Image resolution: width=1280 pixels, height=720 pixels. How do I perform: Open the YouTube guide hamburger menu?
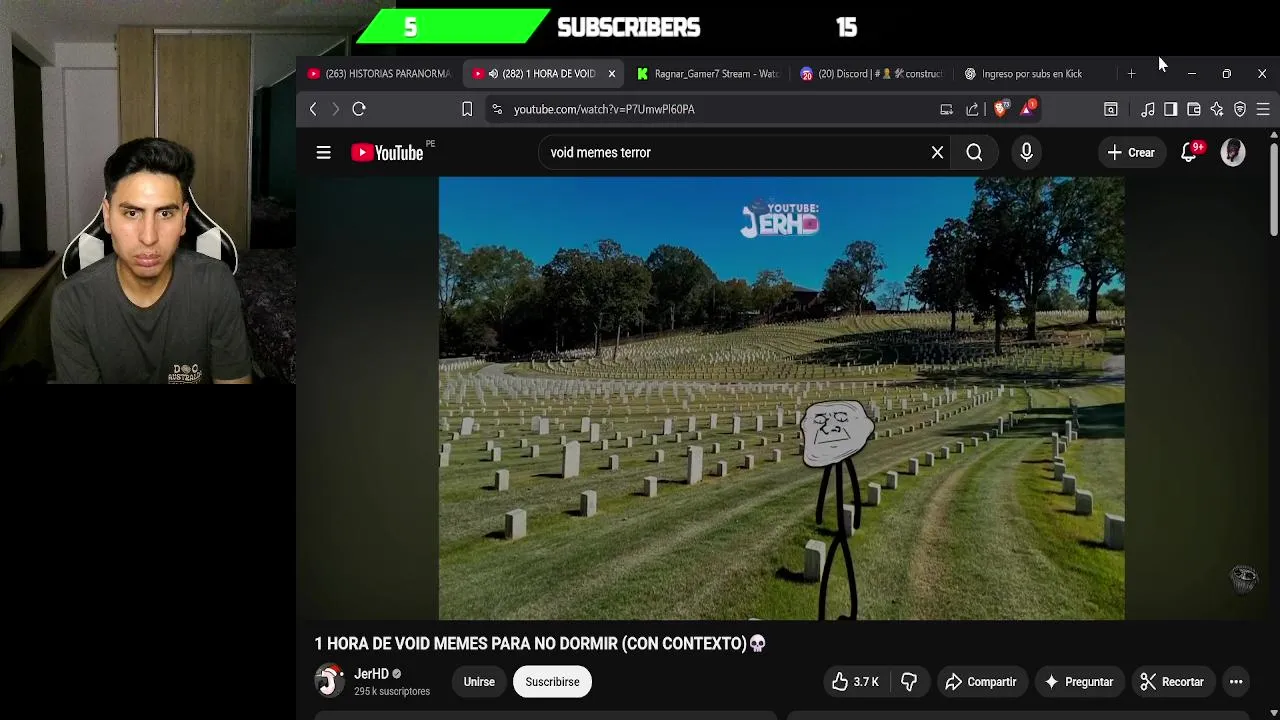tap(323, 153)
